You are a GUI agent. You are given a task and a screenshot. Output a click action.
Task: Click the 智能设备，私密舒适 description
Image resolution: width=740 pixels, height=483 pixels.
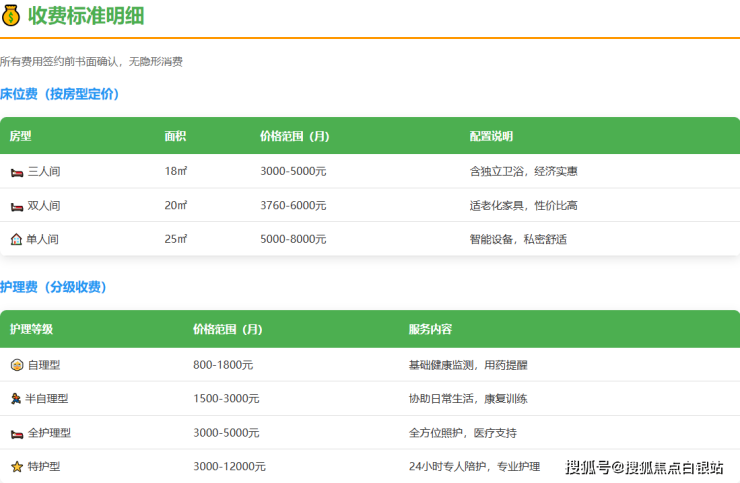click(518, 239)
